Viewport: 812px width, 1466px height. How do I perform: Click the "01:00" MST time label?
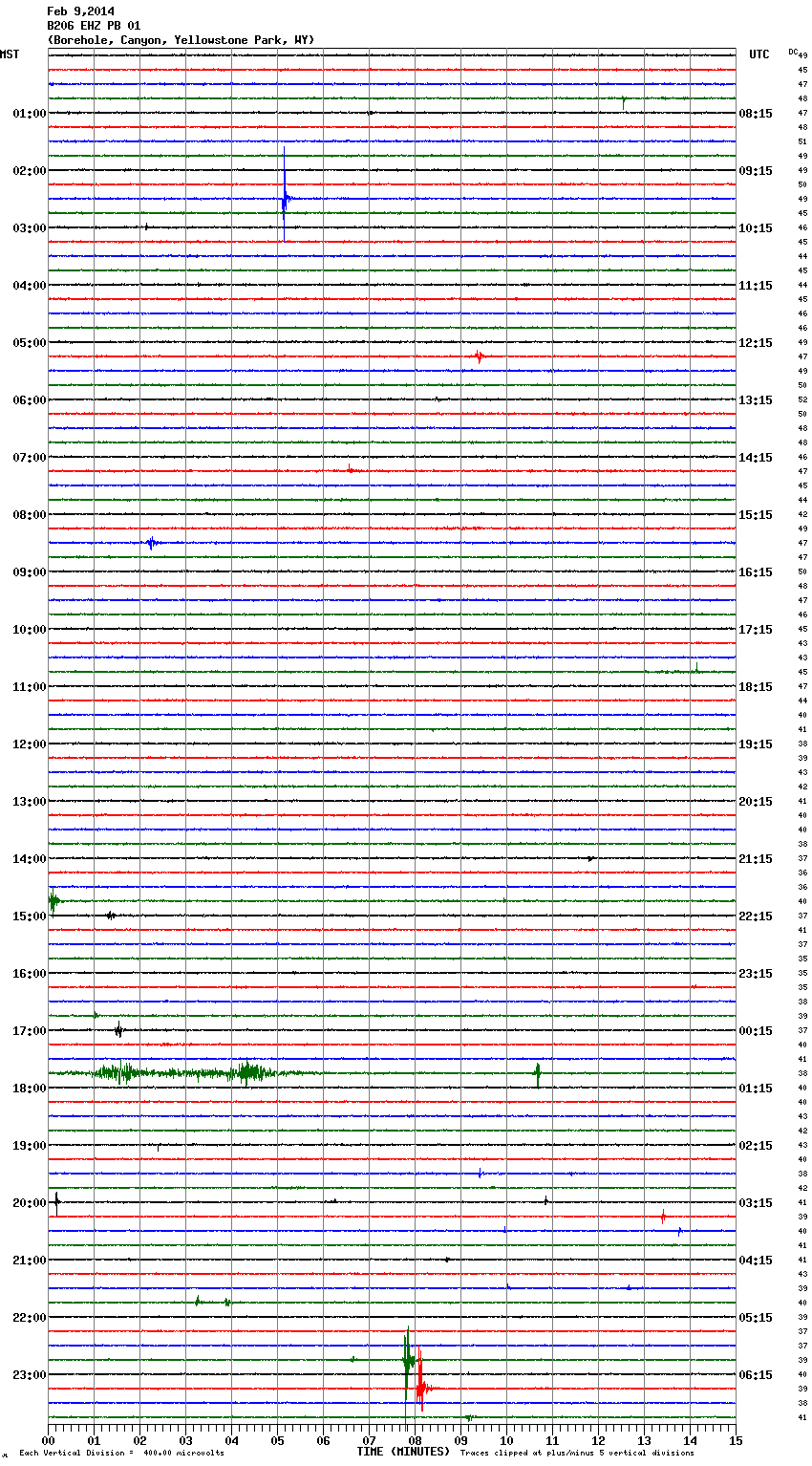click(x=29, y=114)
